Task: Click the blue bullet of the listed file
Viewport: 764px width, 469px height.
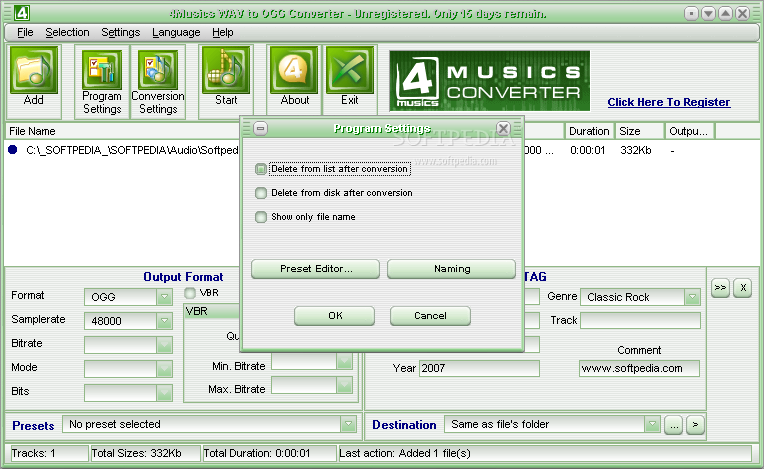Action: [13, 150]
